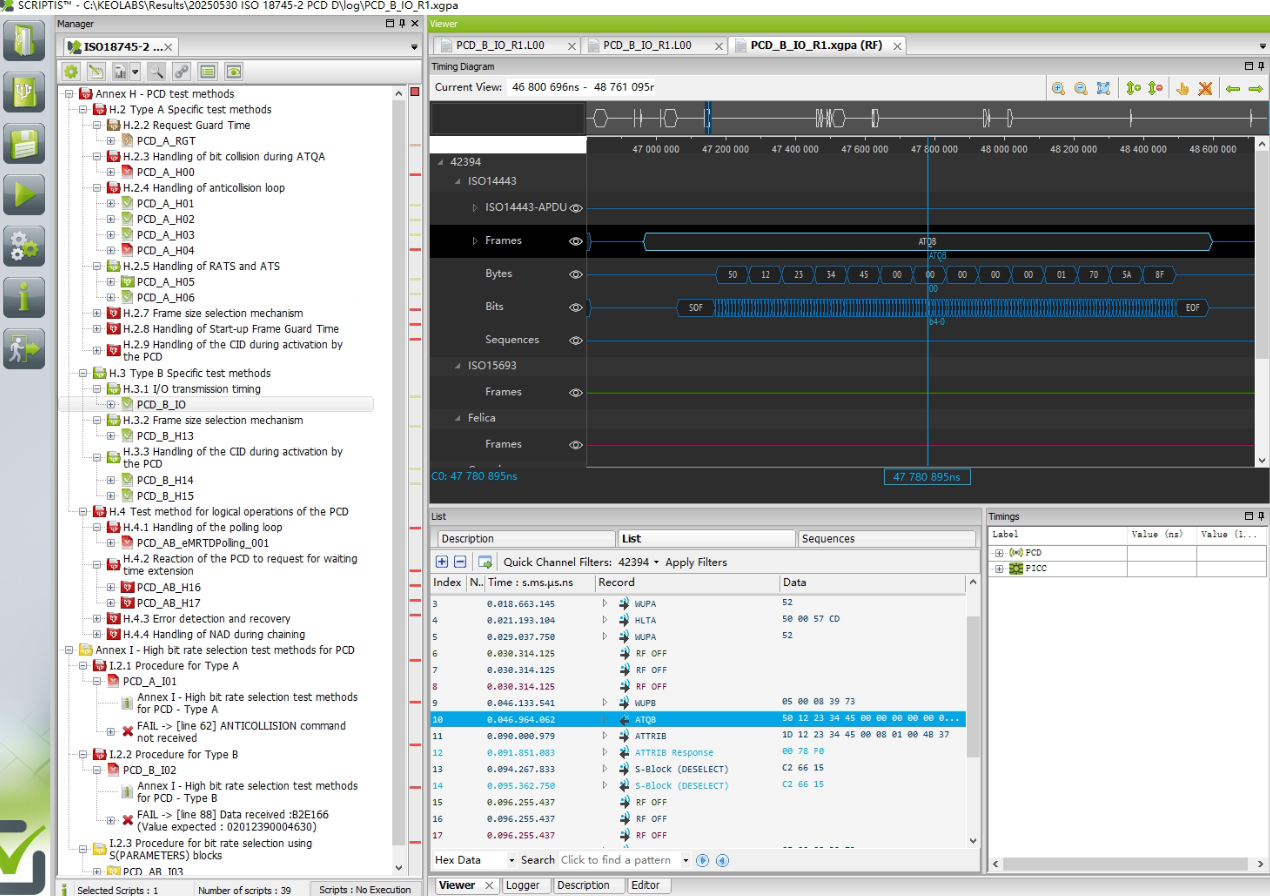The image size is (1270, 896).
Task: Click the fit-to-window zoom icon
Action: click(1103, 88)
